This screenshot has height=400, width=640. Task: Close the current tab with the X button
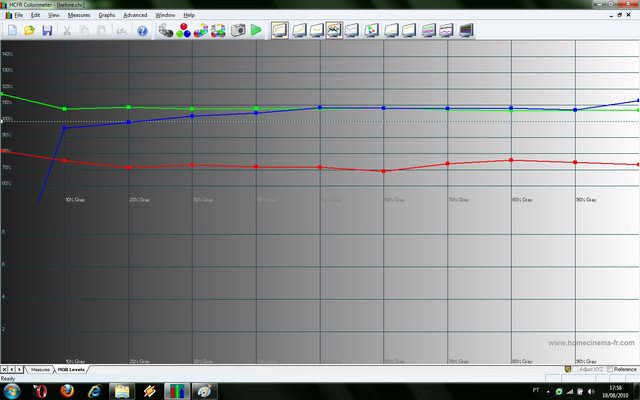[4, 369]
